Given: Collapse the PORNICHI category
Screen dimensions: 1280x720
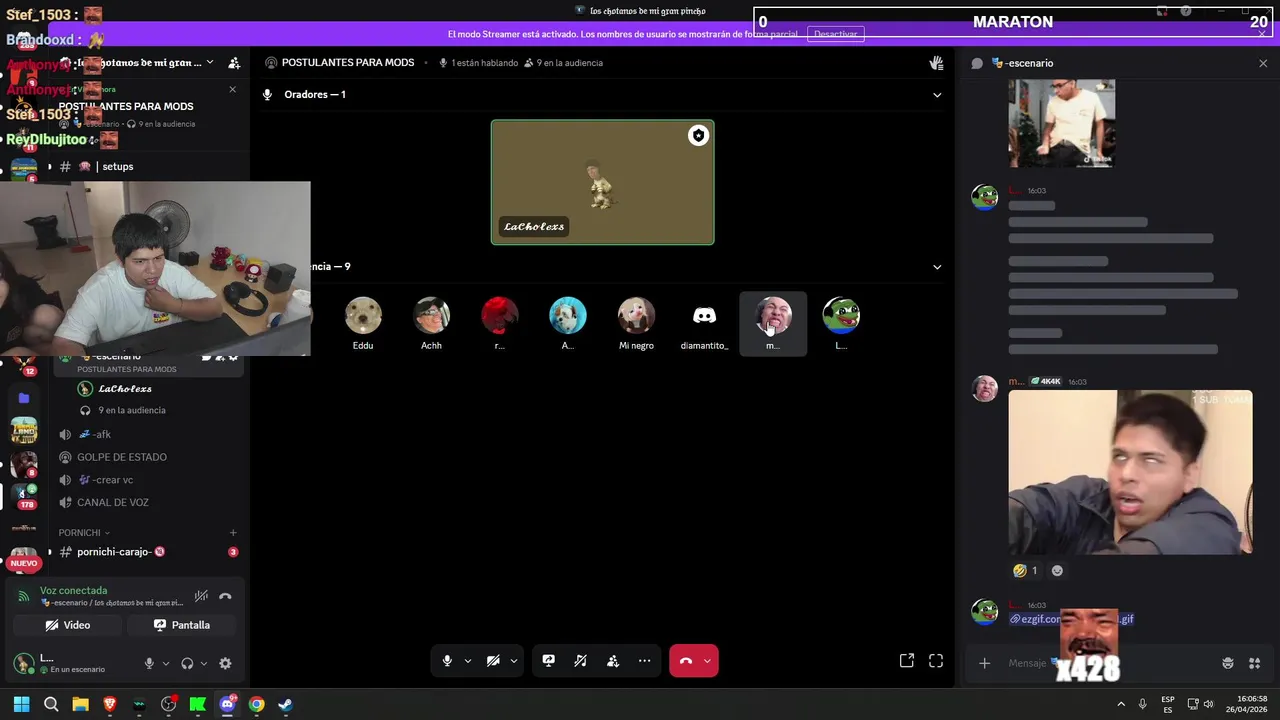Looking at the screenshot, I should 84,533.
